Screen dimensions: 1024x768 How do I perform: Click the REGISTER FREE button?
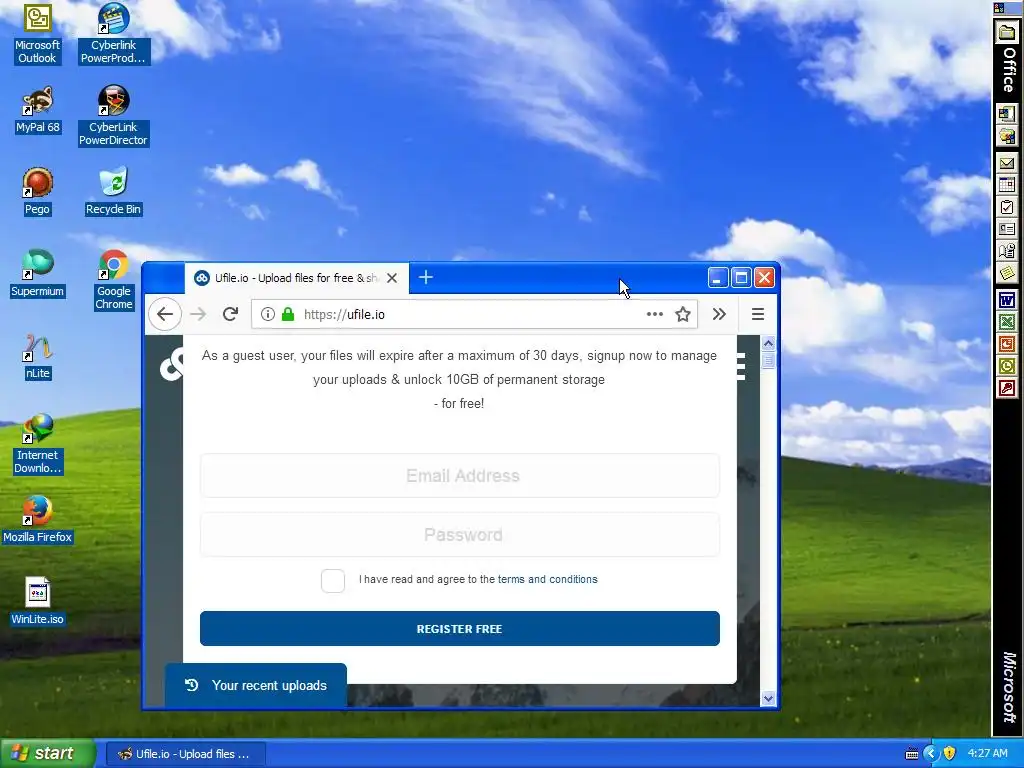tap(460, 629)
